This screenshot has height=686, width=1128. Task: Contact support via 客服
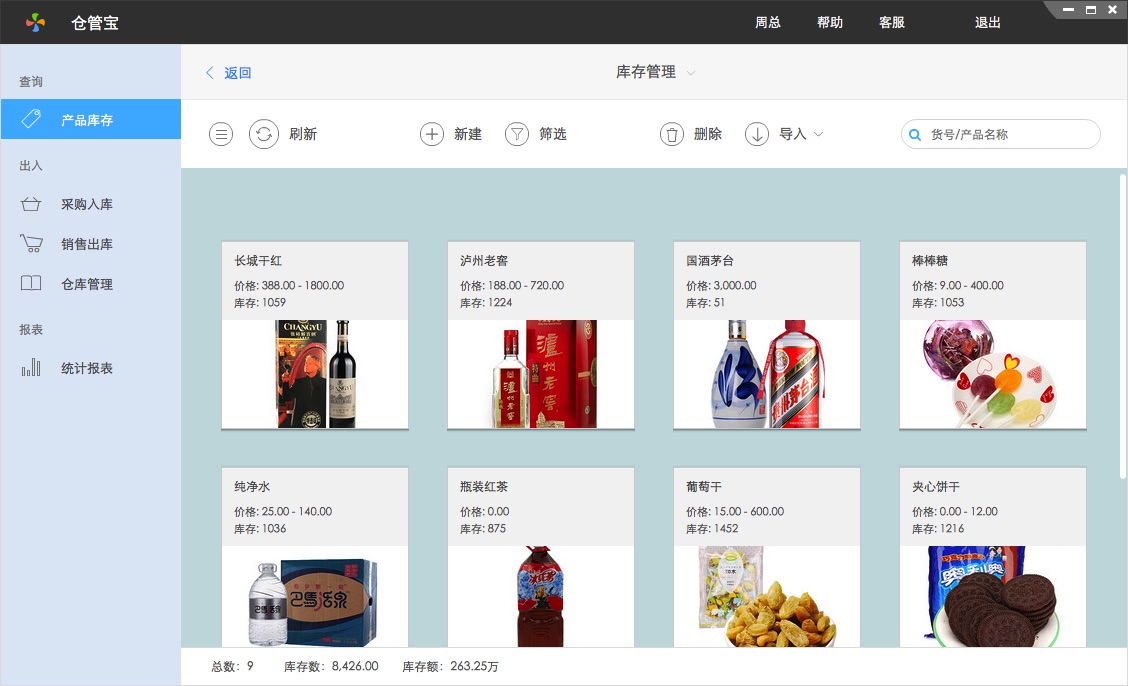pyautogui.click(x=892, y=22)
